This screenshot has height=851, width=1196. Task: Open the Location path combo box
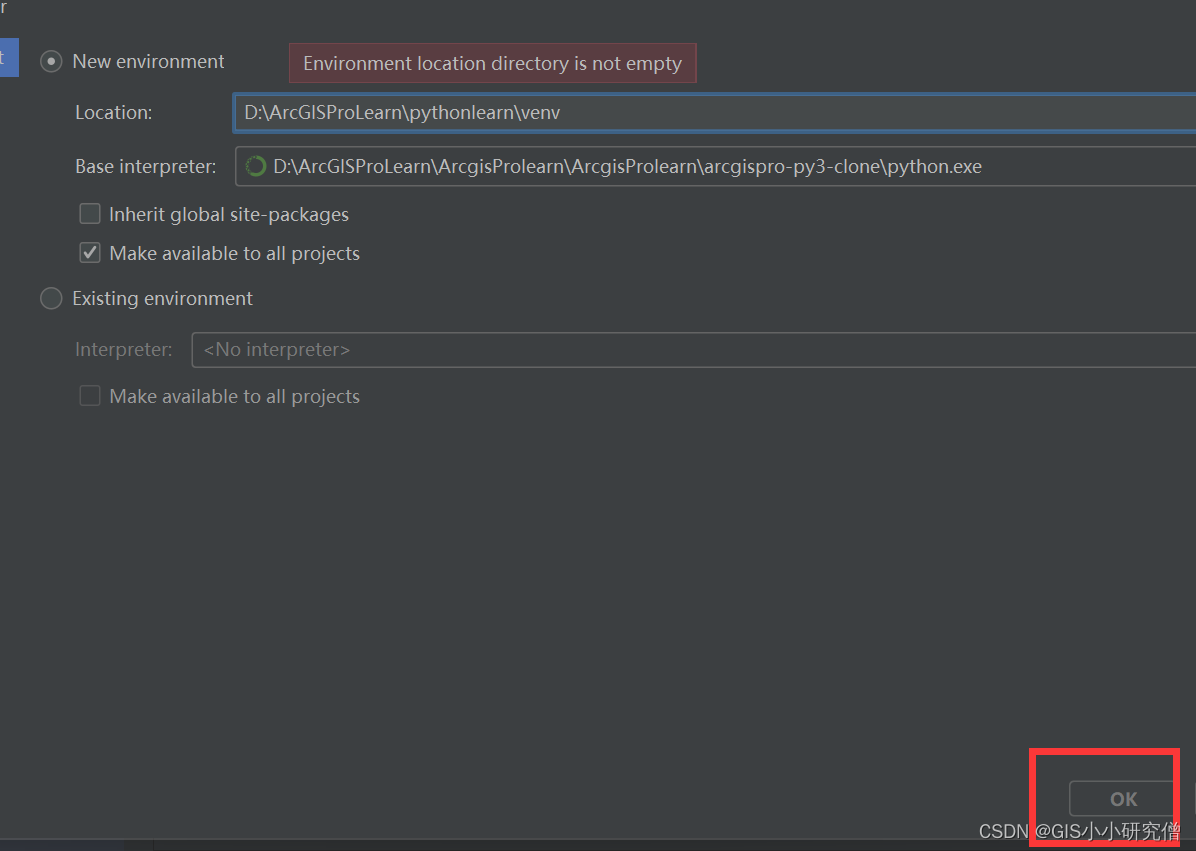tap(700, 112)
